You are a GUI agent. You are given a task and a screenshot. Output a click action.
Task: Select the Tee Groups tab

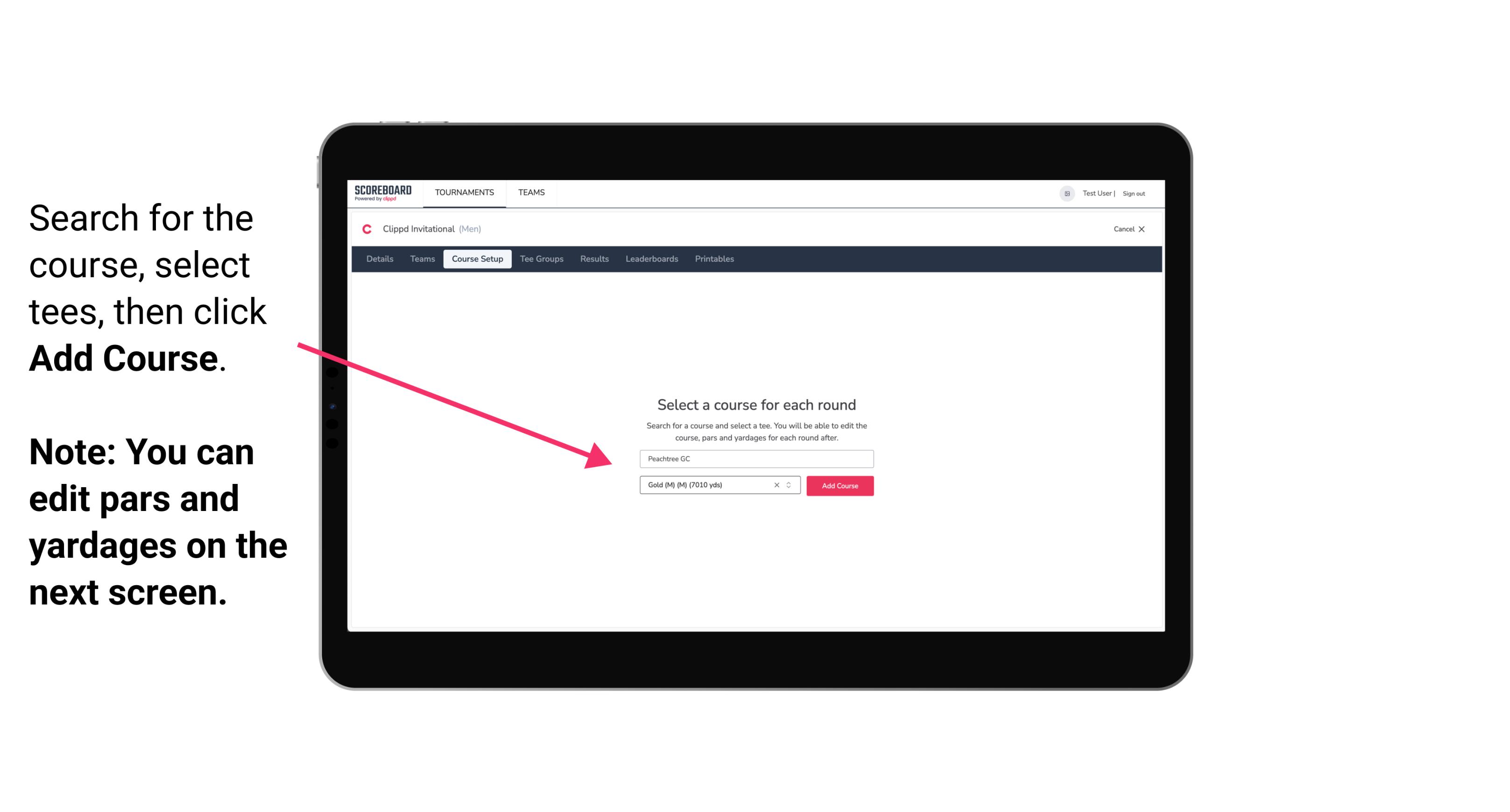point(541,259)
